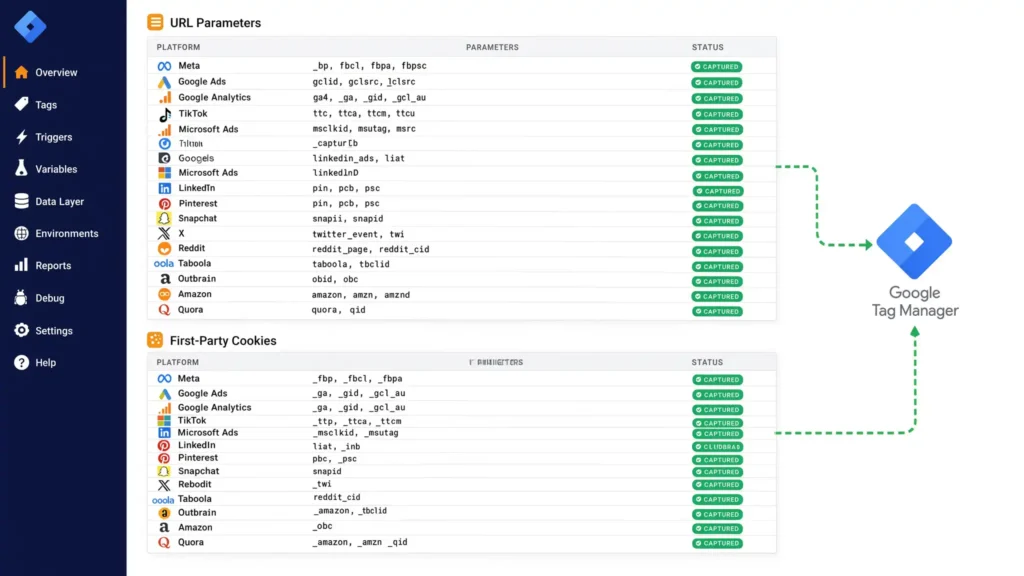The width and height of the screenshot is (1024, 576).
Task: Click the cookie icon beside First-Party Cookies
Action: 155,340
